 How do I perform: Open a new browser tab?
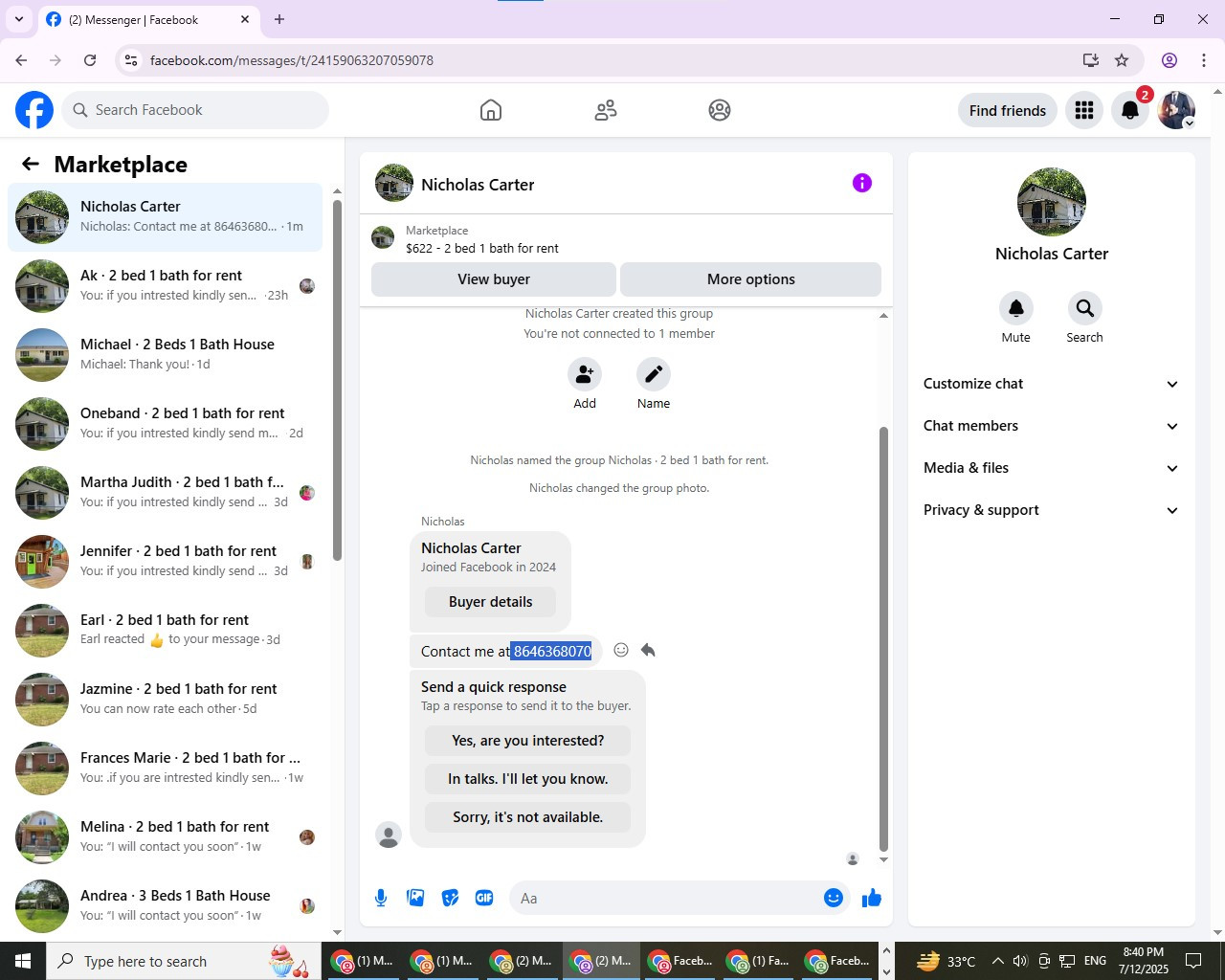(x=279, y=19)
